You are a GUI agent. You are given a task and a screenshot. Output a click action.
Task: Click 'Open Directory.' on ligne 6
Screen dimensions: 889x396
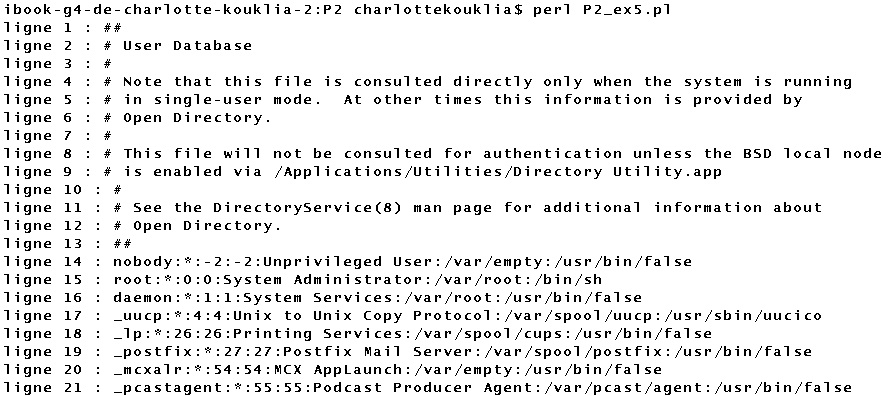coord(197,118)
